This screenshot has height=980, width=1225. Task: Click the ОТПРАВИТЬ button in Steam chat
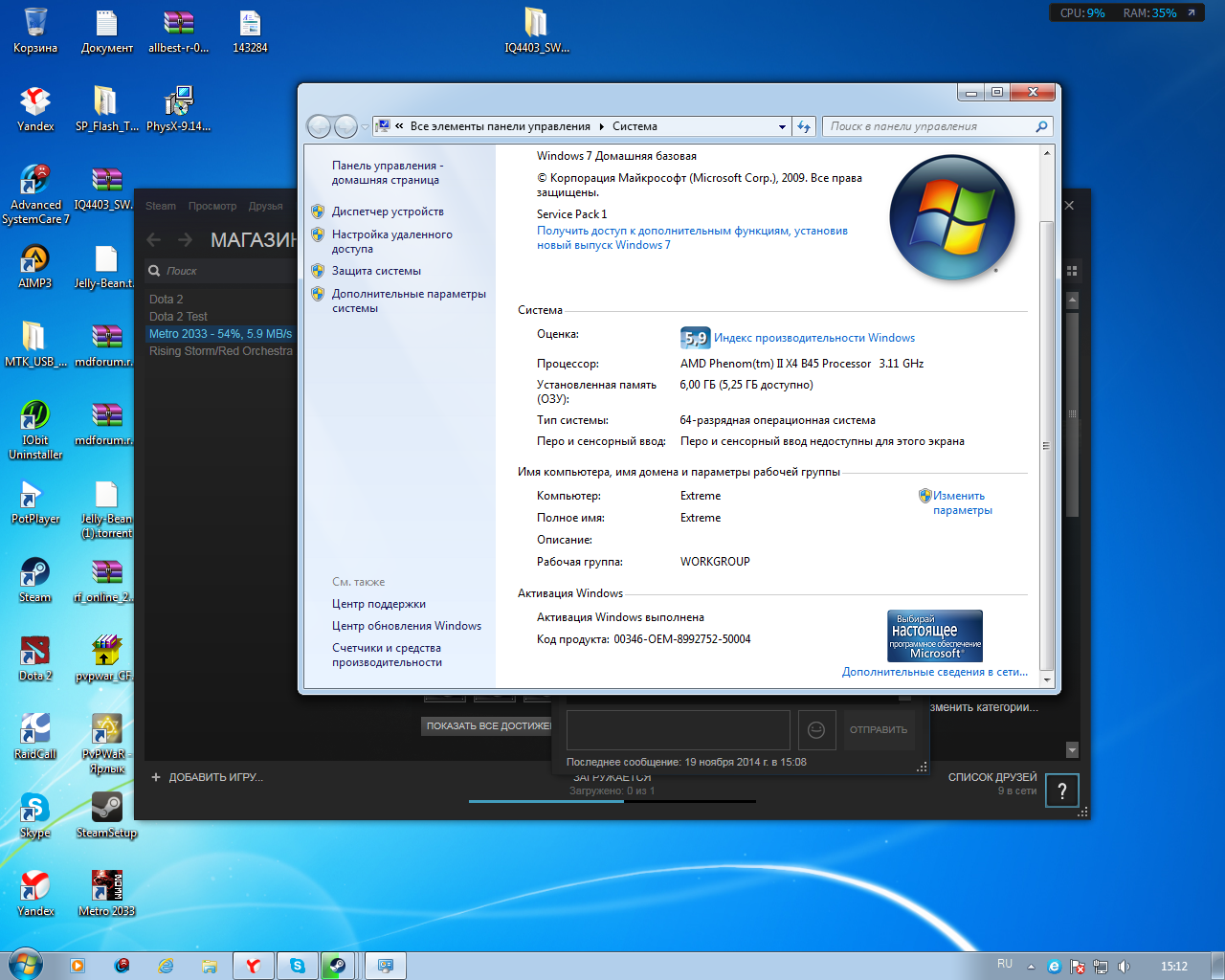pos(879,730)
